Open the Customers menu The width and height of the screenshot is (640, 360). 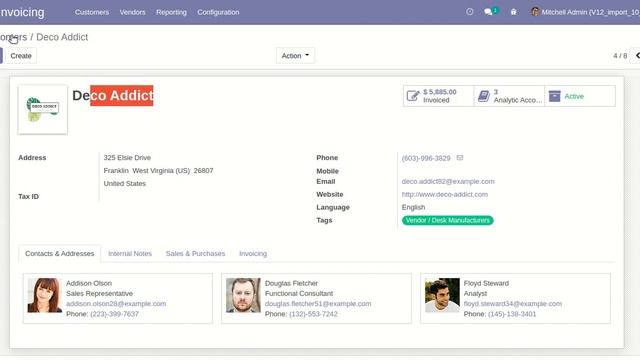click(x=92, y=12)
